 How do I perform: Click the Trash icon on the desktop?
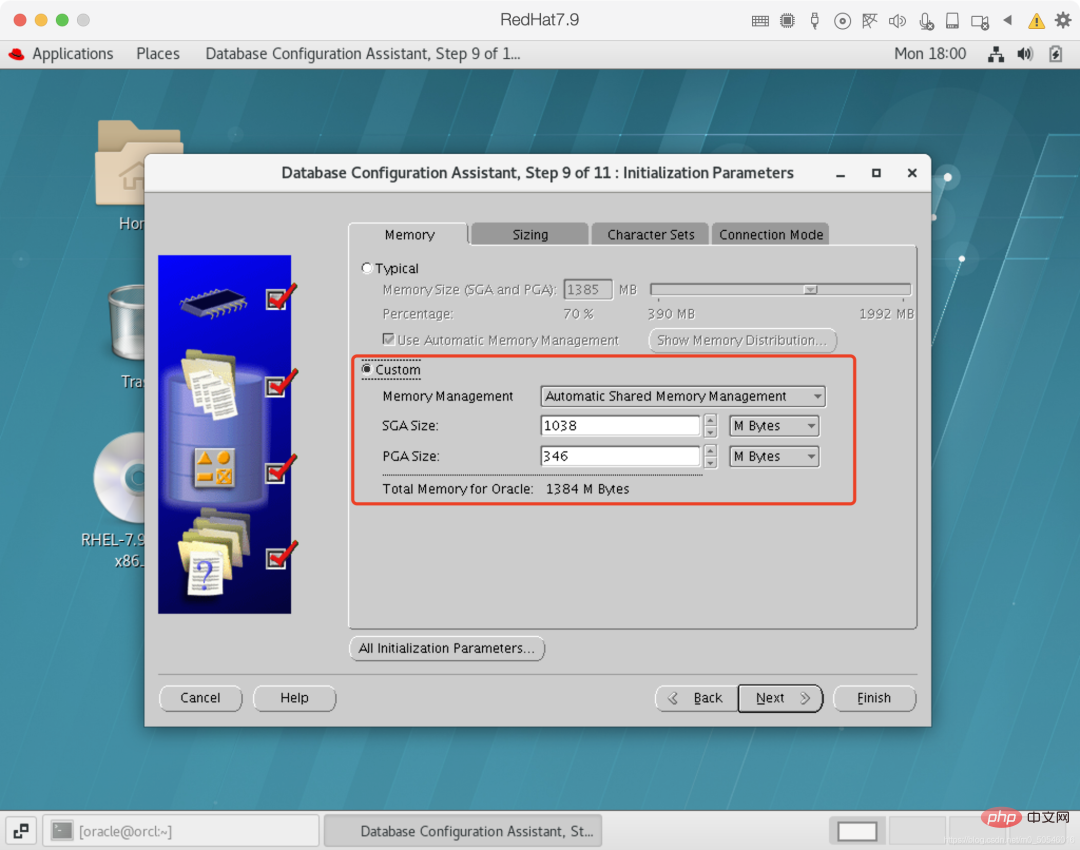[127, 322]
